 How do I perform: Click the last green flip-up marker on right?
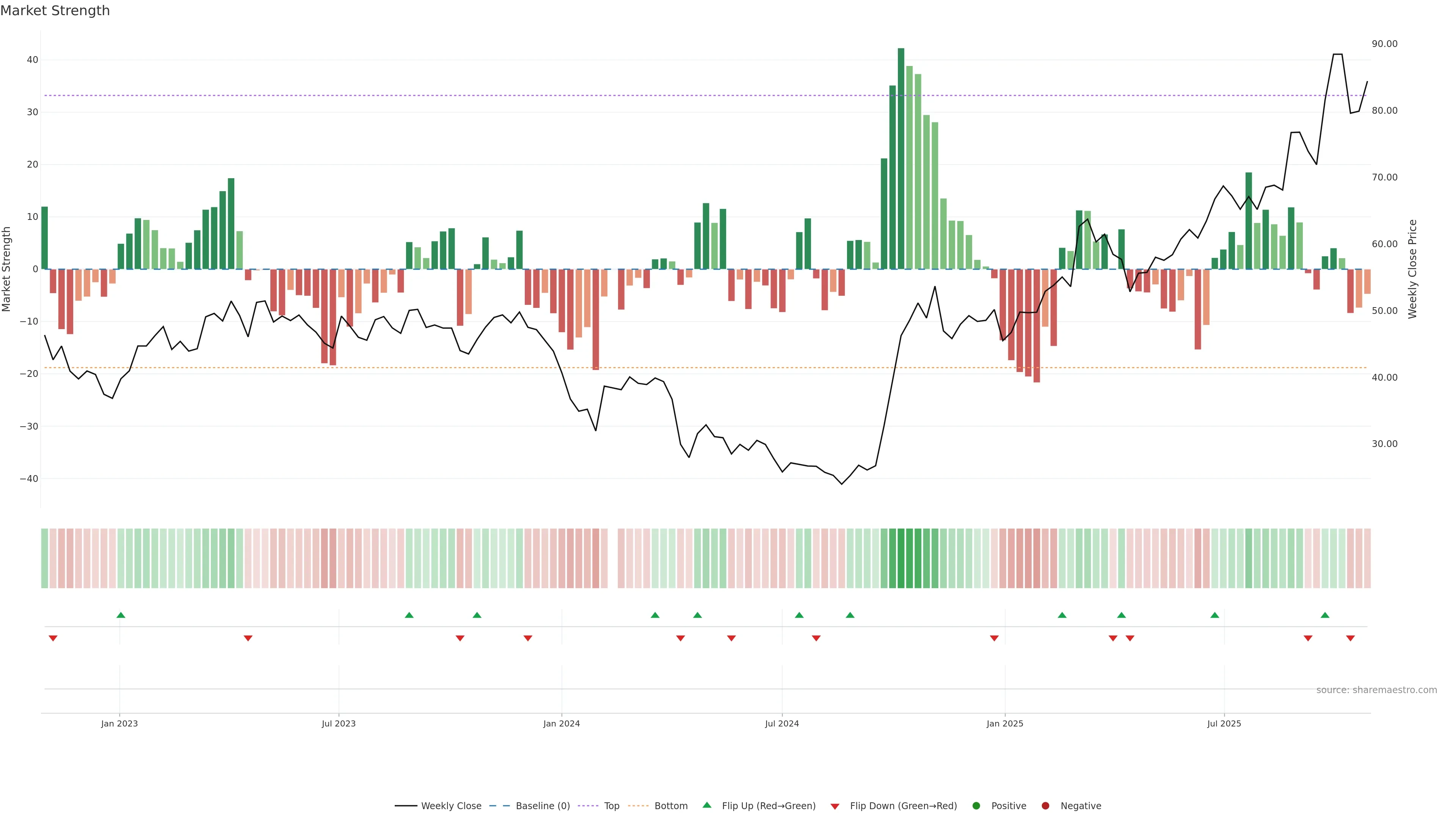[1325, 615]
